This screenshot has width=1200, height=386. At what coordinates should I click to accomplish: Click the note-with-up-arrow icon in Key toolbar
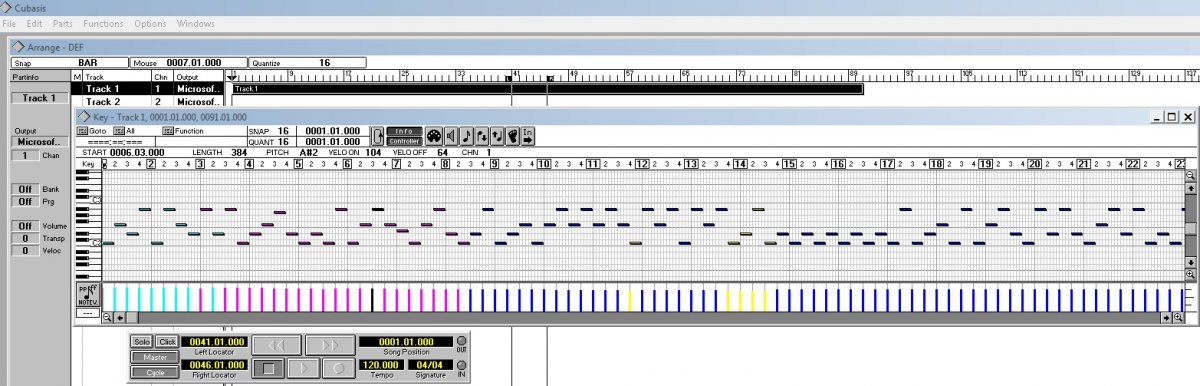point(497,135)
